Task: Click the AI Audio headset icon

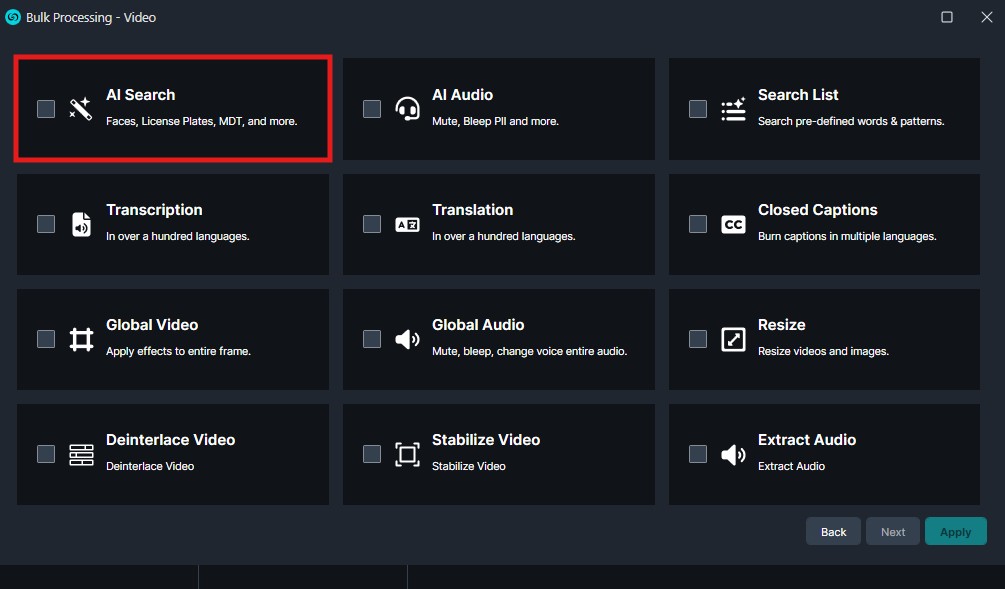Action: click(x=407, y=109)
